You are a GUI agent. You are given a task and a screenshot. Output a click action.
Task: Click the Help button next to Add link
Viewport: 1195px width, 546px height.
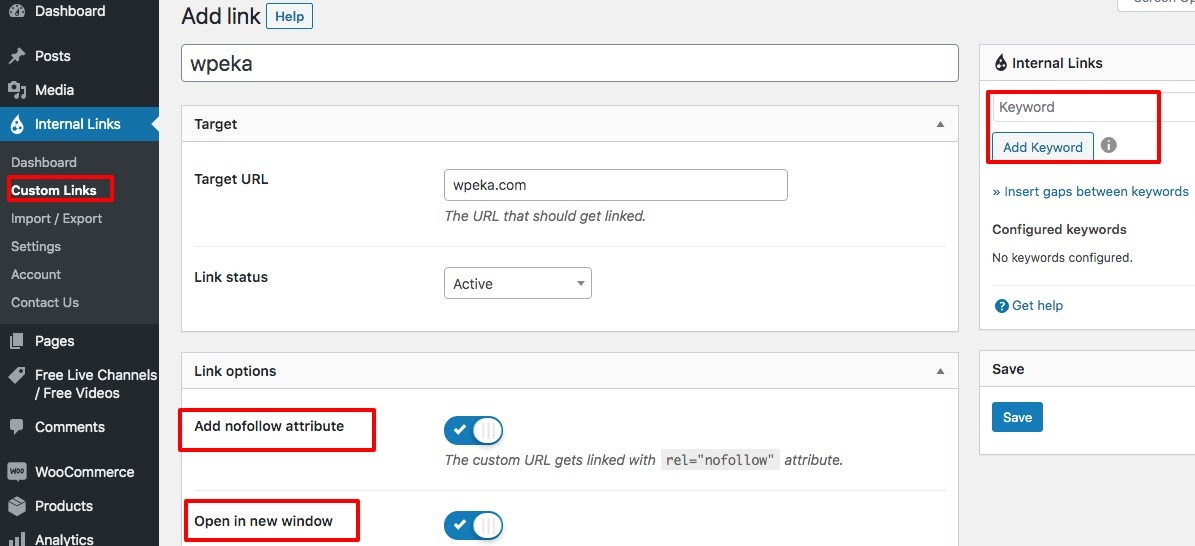[290, 17]
